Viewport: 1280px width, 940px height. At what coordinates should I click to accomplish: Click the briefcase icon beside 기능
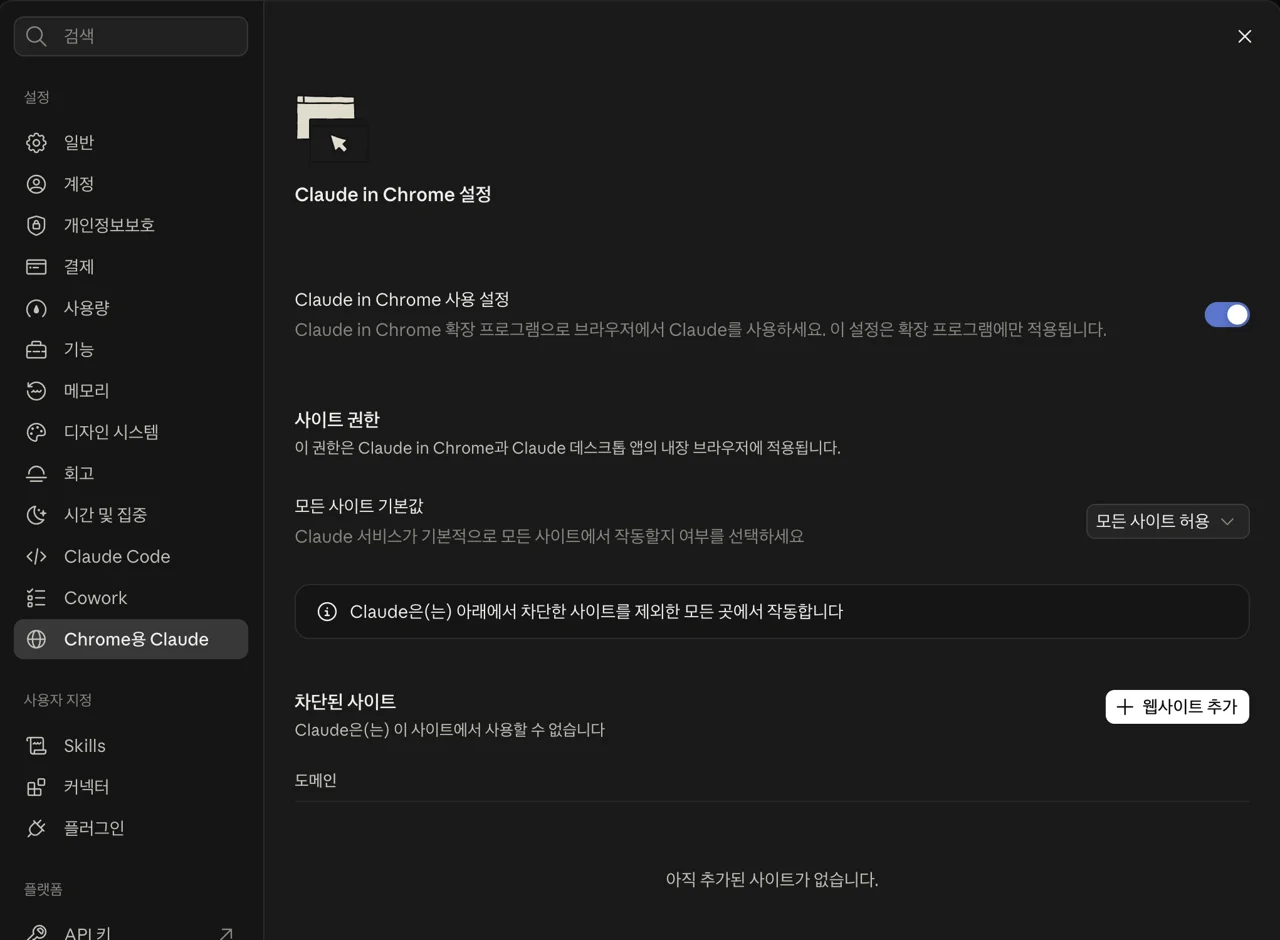[x=36, y=350]
